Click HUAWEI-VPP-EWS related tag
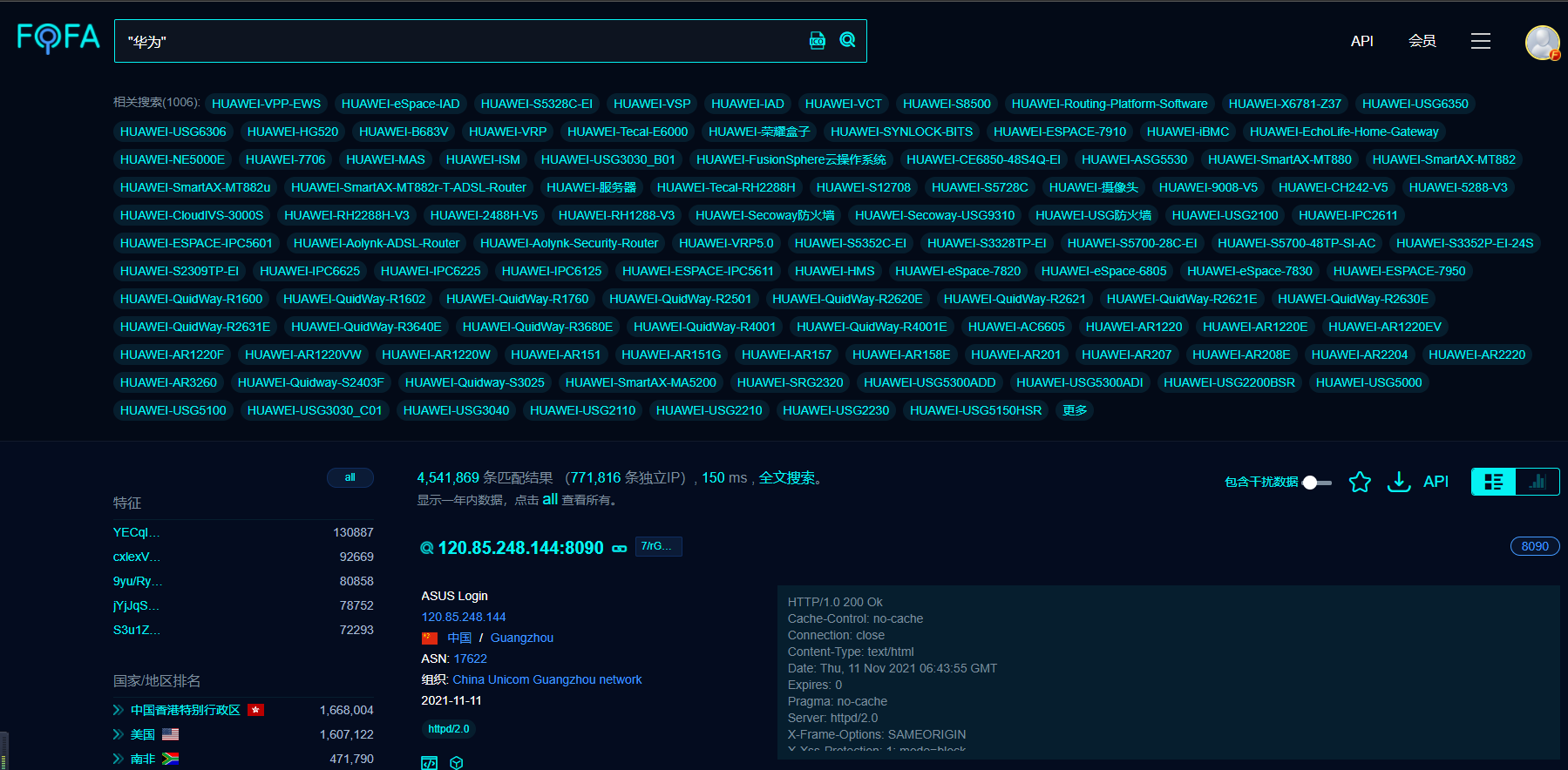This screenshot has width=1568, height=770. pyautogui.click(x=266, y=104)
